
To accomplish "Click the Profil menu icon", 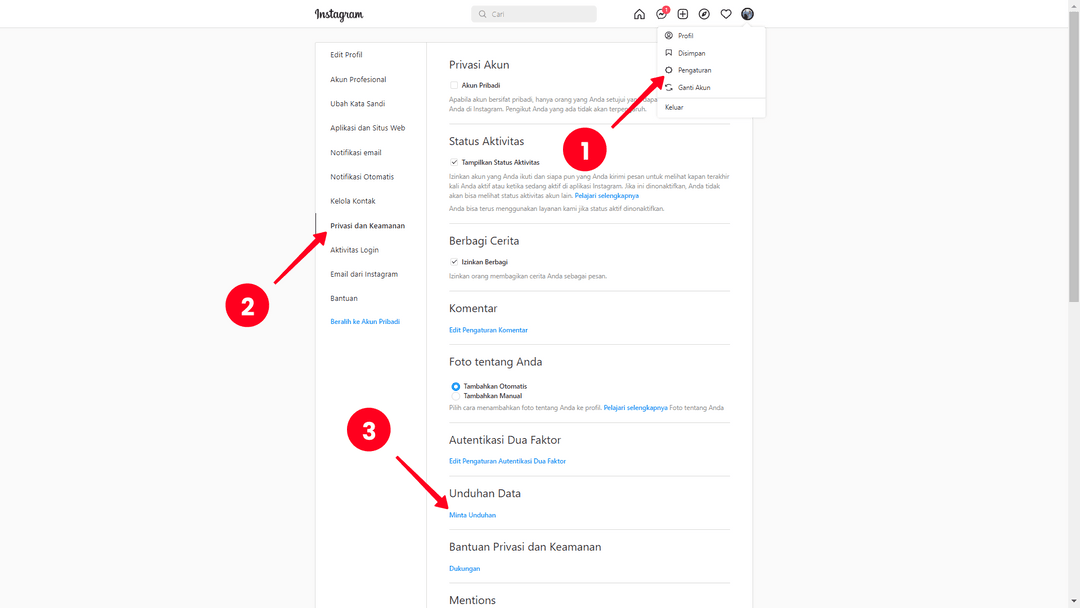I will pyautogui.click(x=669, y=35).
